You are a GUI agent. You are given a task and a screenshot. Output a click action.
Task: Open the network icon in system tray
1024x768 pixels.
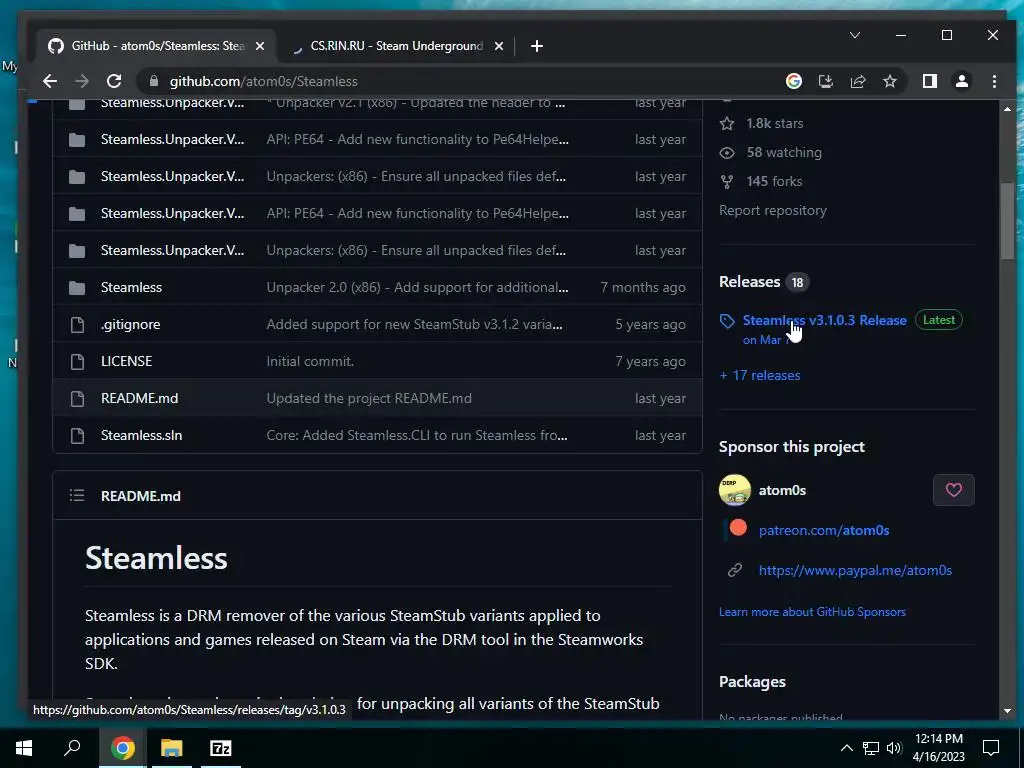[x=871, y=748]
